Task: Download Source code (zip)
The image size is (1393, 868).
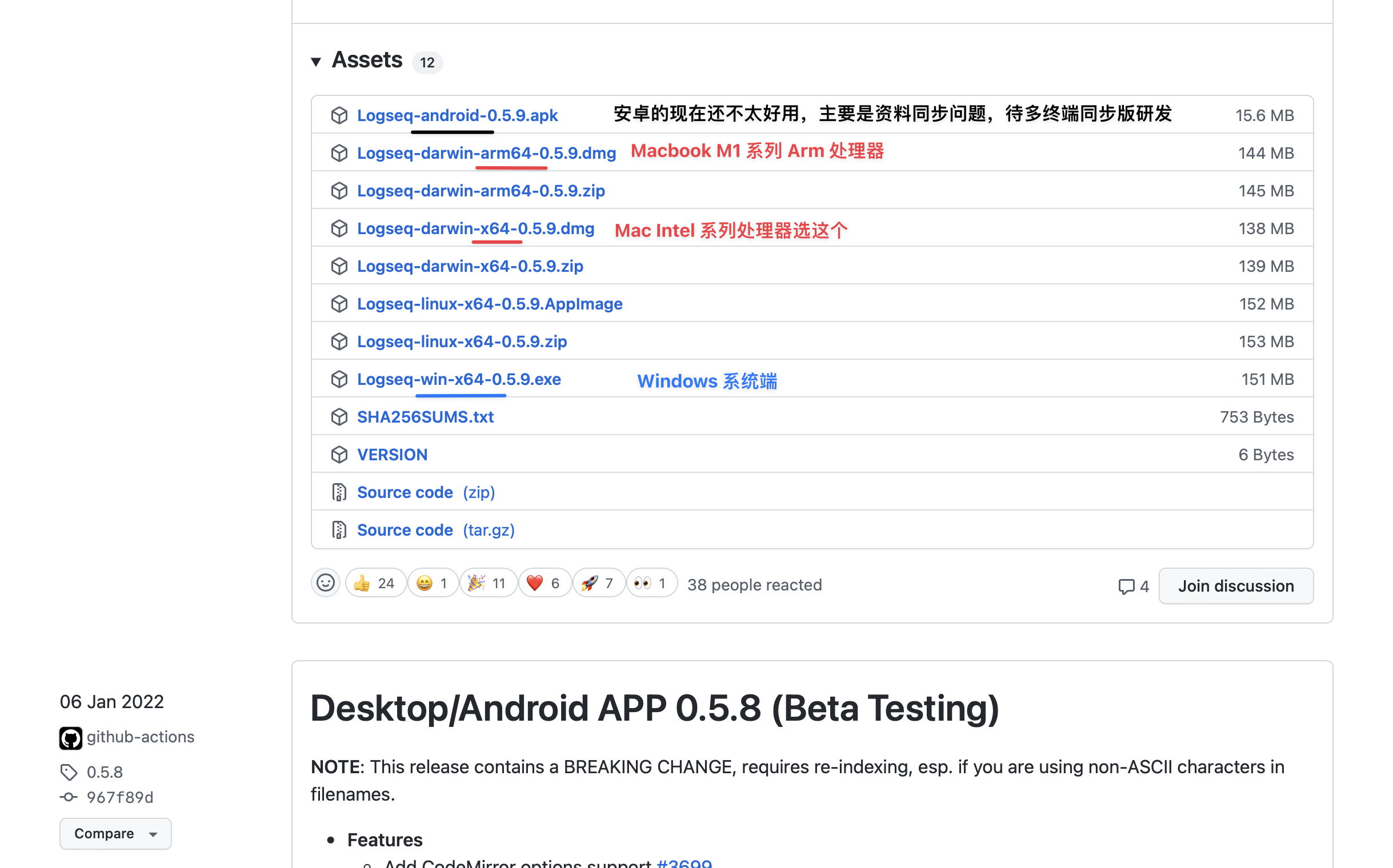Action: point(426,493)
